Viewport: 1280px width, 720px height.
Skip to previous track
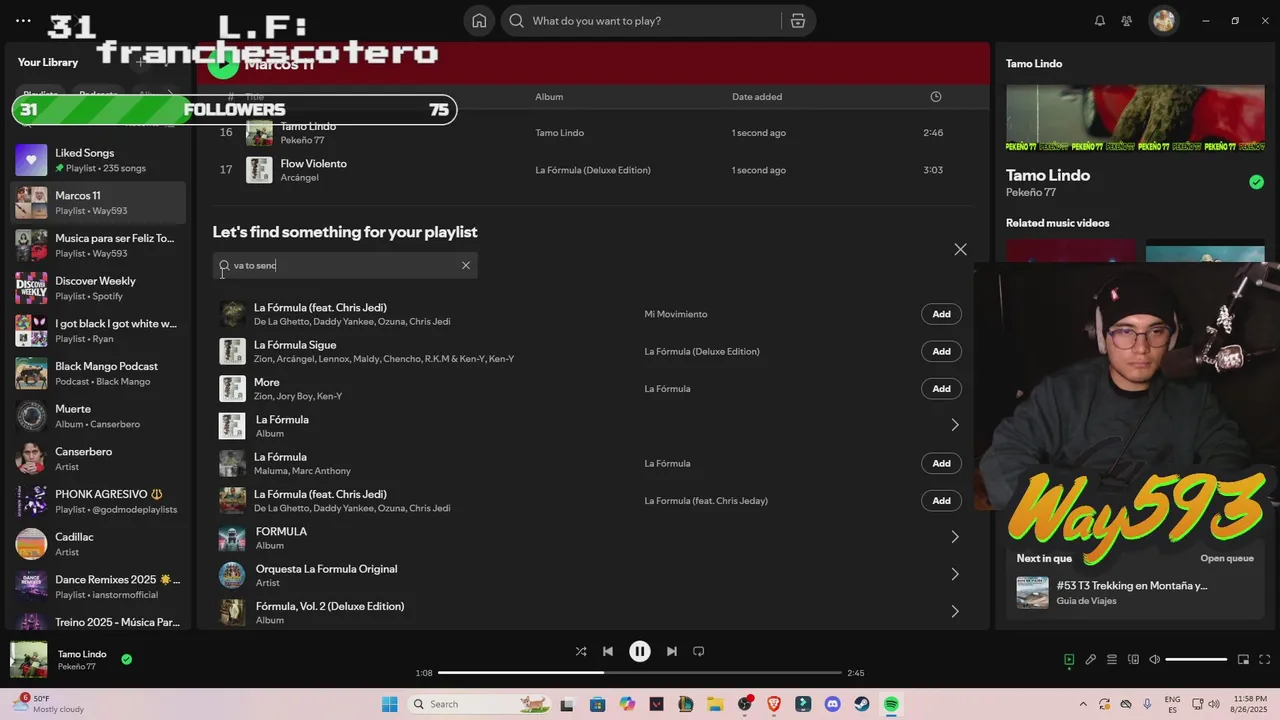(608, 651)
